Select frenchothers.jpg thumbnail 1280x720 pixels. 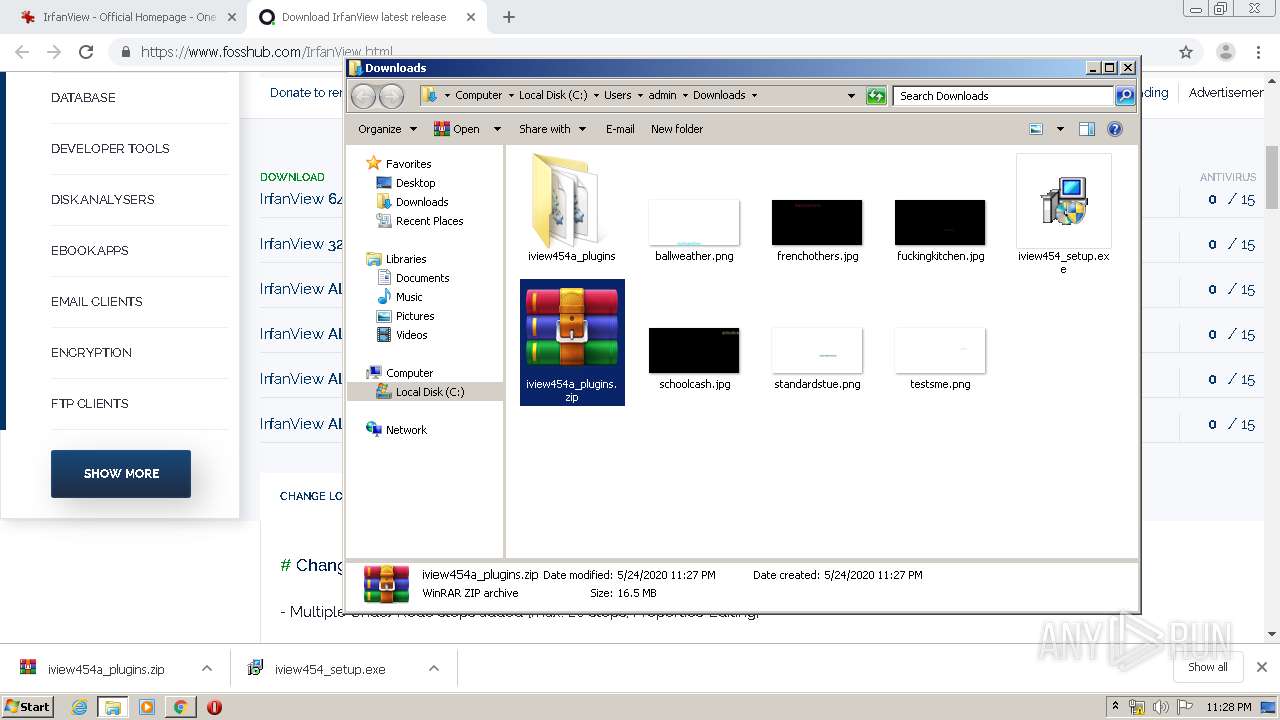click(817, 222)
